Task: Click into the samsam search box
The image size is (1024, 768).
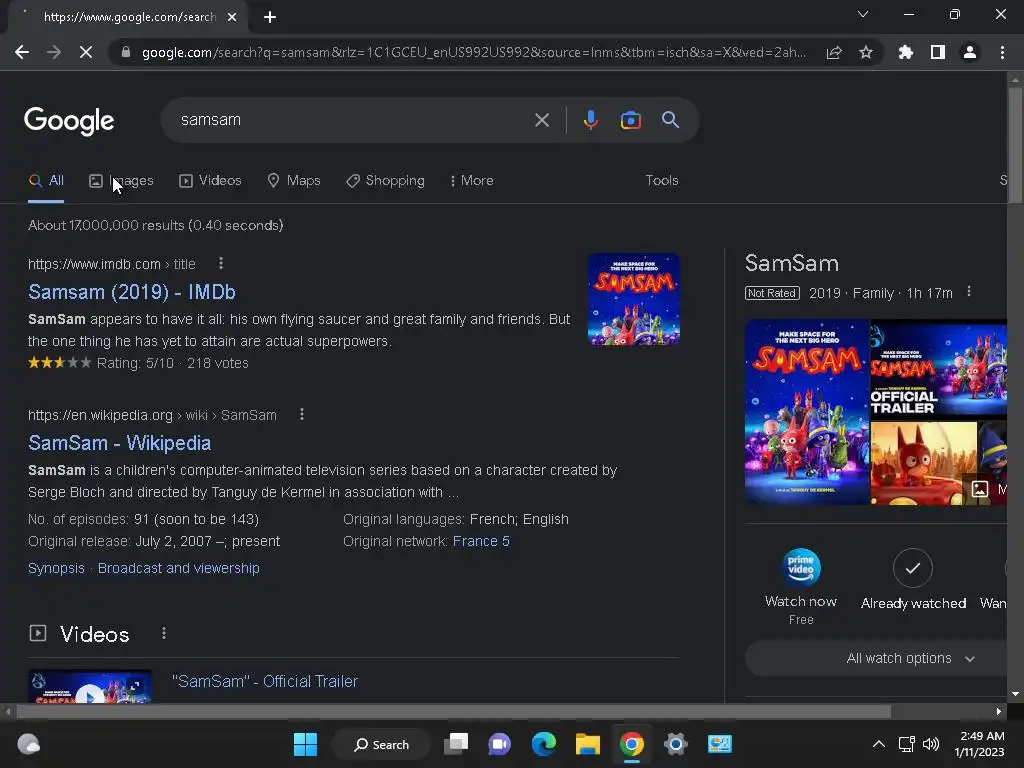Action: click(353, 120)
